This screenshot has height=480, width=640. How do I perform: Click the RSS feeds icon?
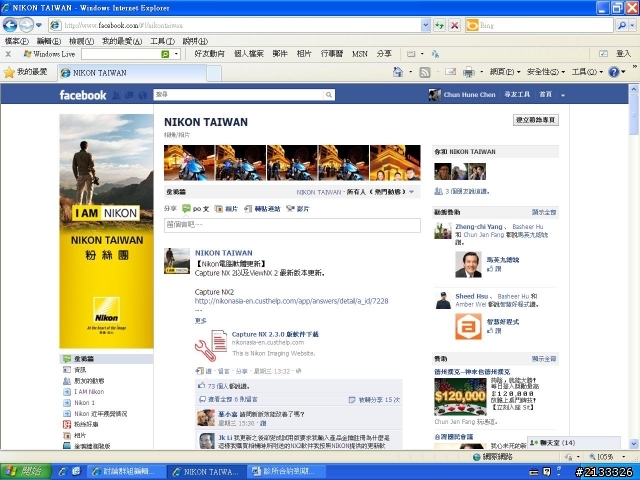click(425, 72)
